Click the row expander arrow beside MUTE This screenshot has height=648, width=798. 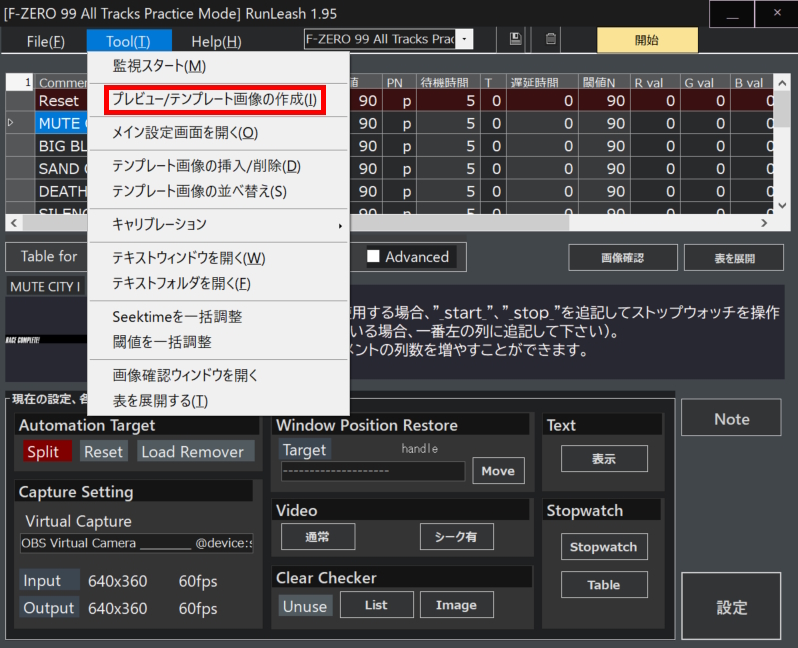click(x=11, y=123)
